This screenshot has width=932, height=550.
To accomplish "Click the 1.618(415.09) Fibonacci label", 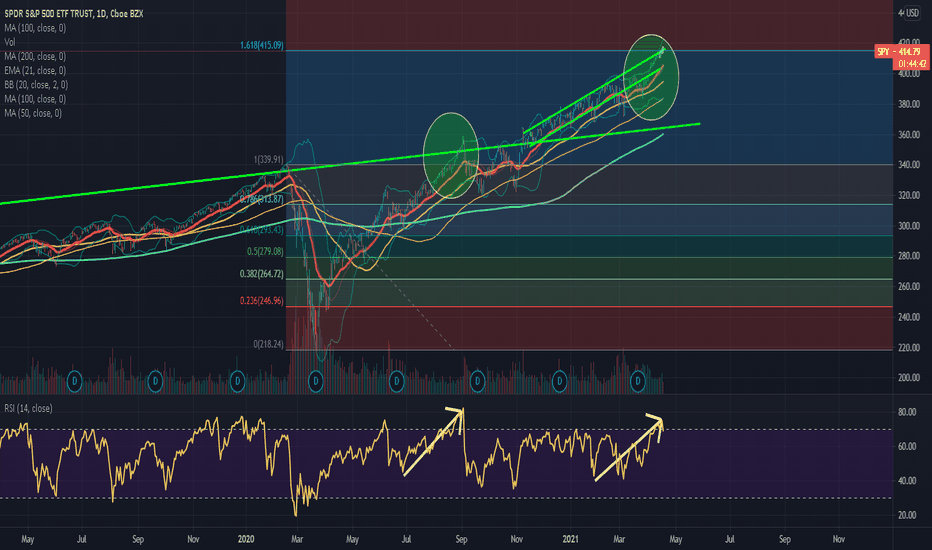I will click(262, 45).
